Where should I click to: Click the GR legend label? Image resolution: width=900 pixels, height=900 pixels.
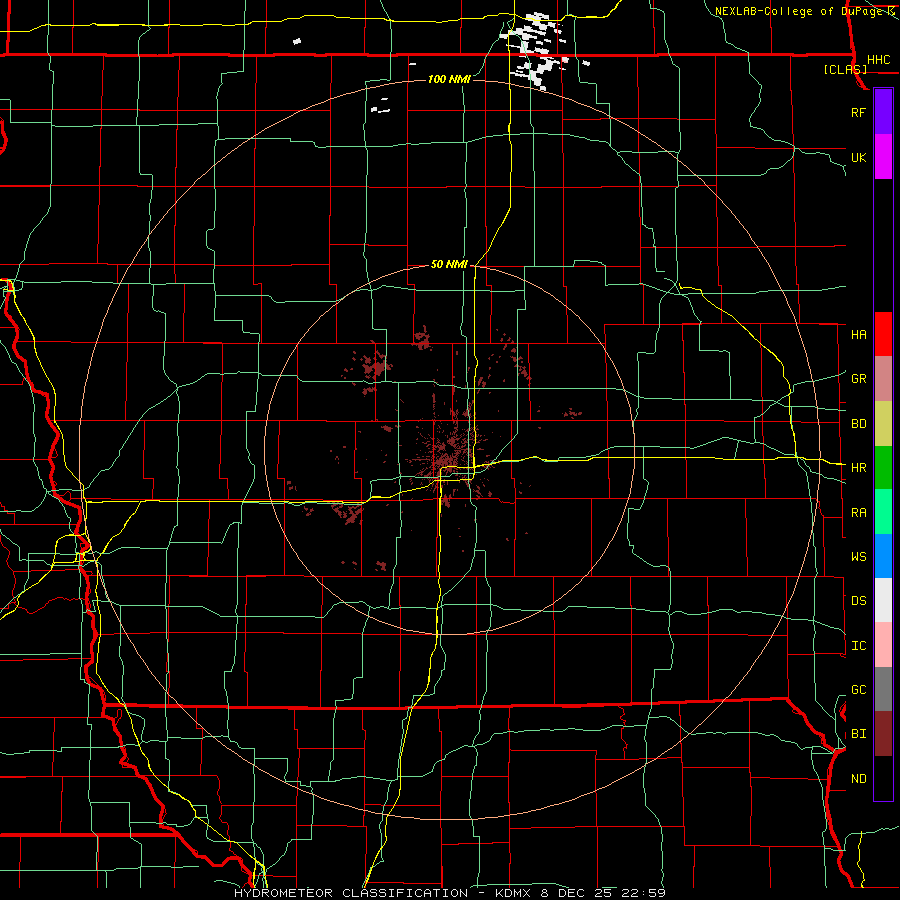tap(858, 378)
